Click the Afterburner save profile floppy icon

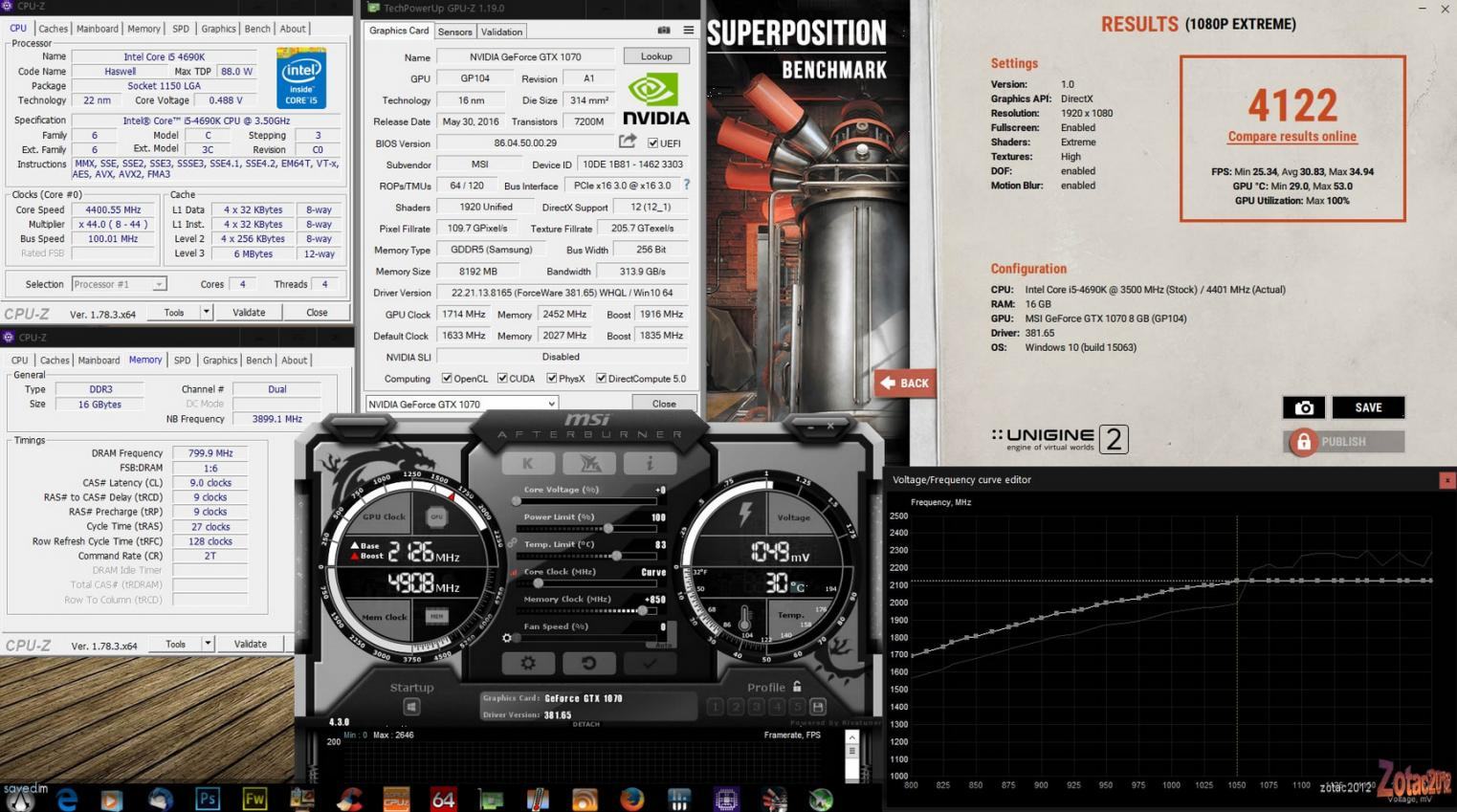pyautogui.click(x=818, y=707)
